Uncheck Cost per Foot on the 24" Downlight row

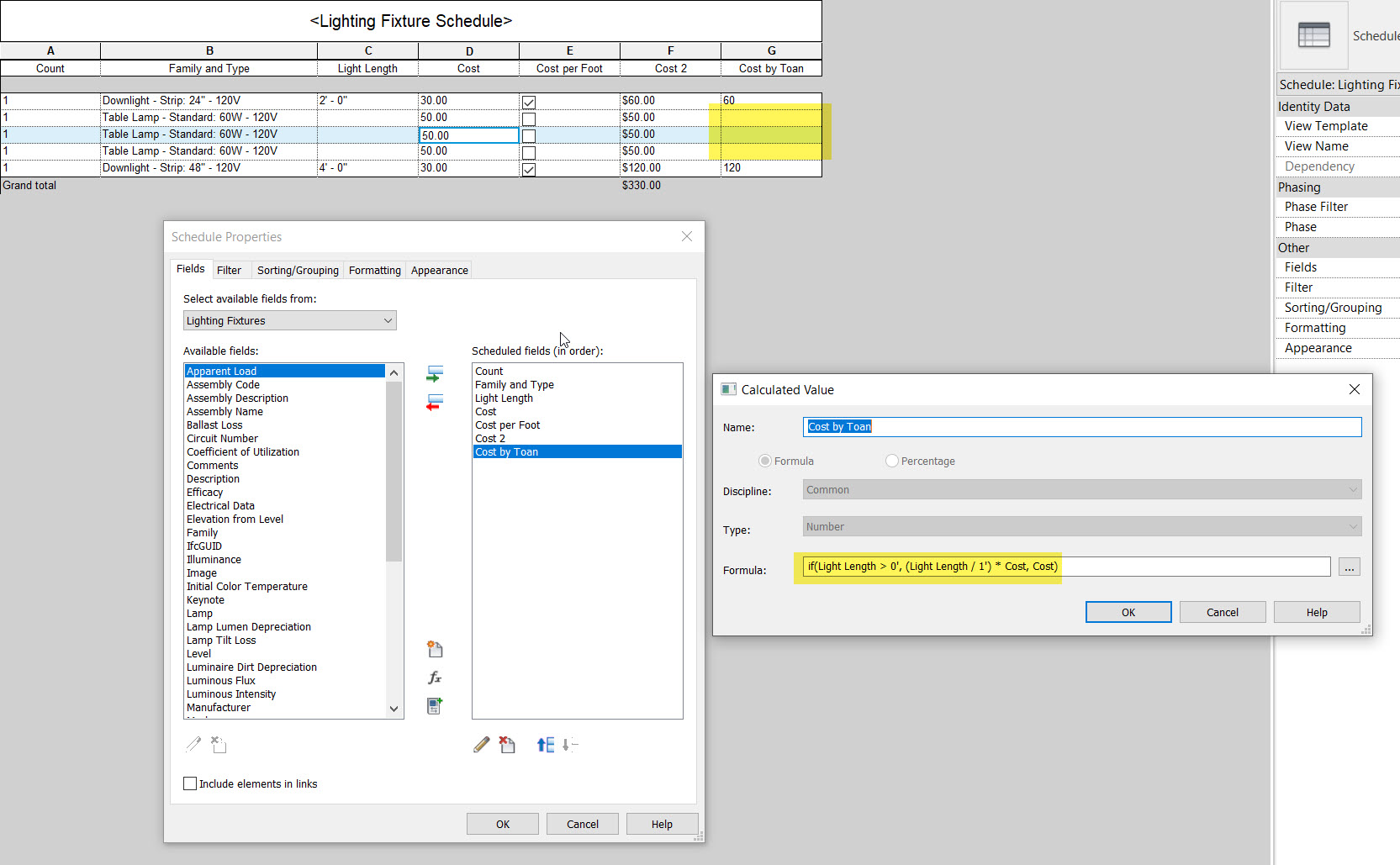(528, 102)
